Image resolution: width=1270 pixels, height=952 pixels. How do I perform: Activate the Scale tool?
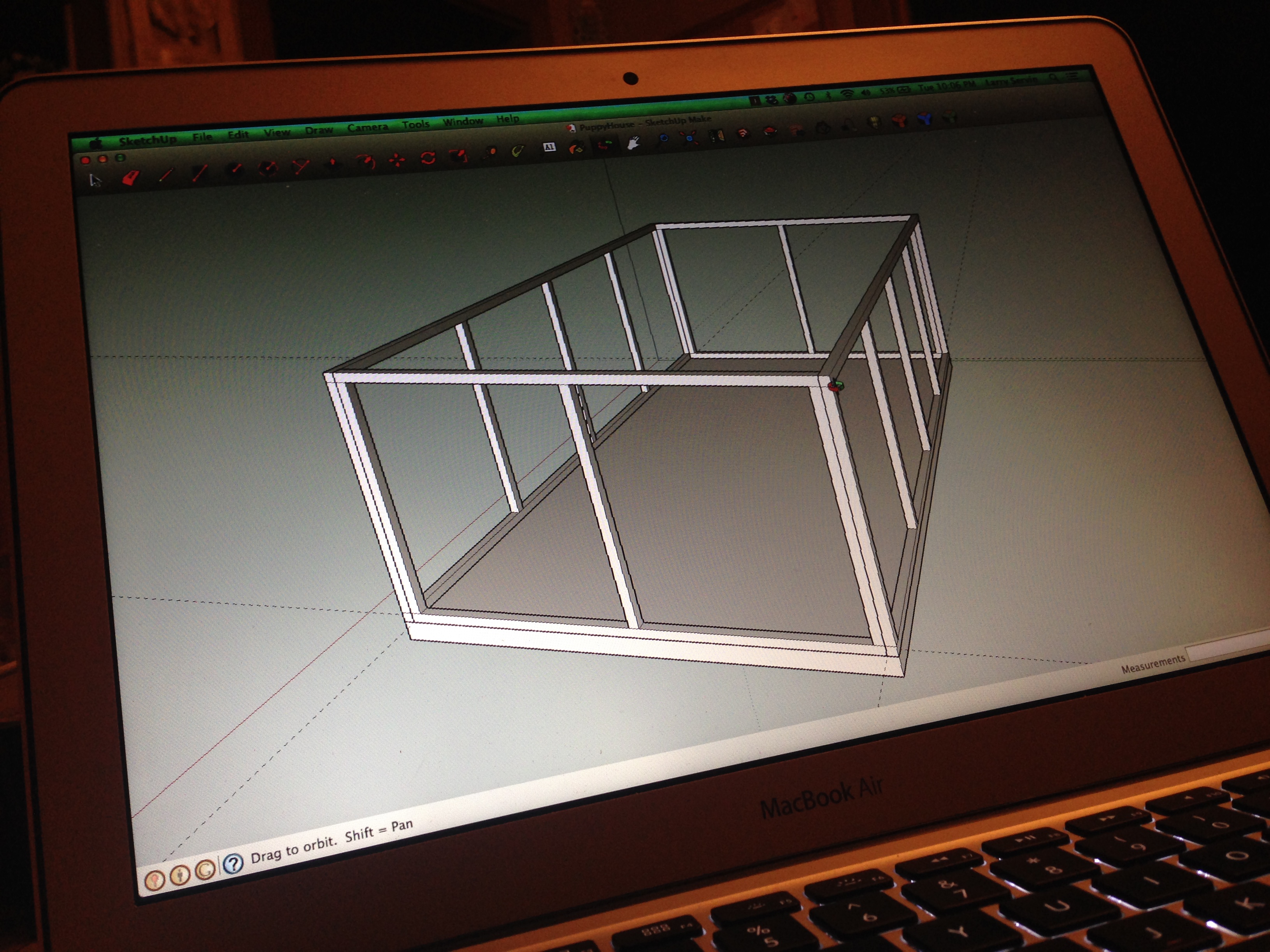pos(459,156)
